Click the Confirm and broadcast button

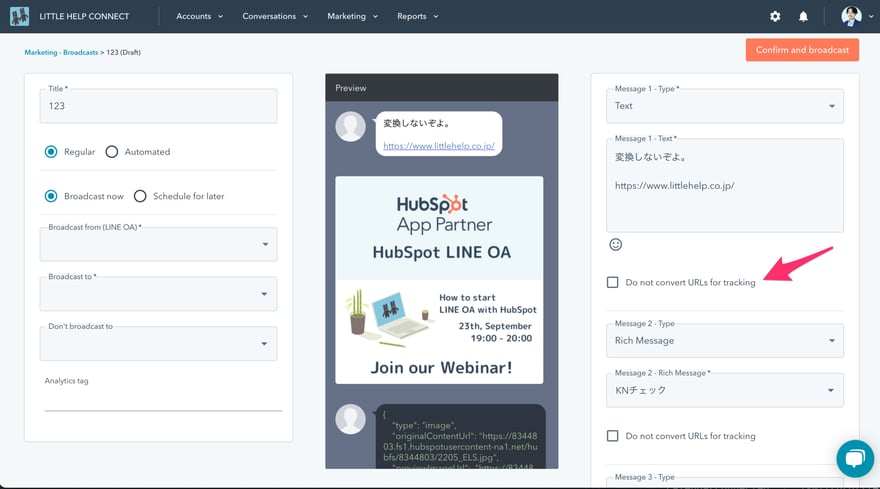click(801, 50)
